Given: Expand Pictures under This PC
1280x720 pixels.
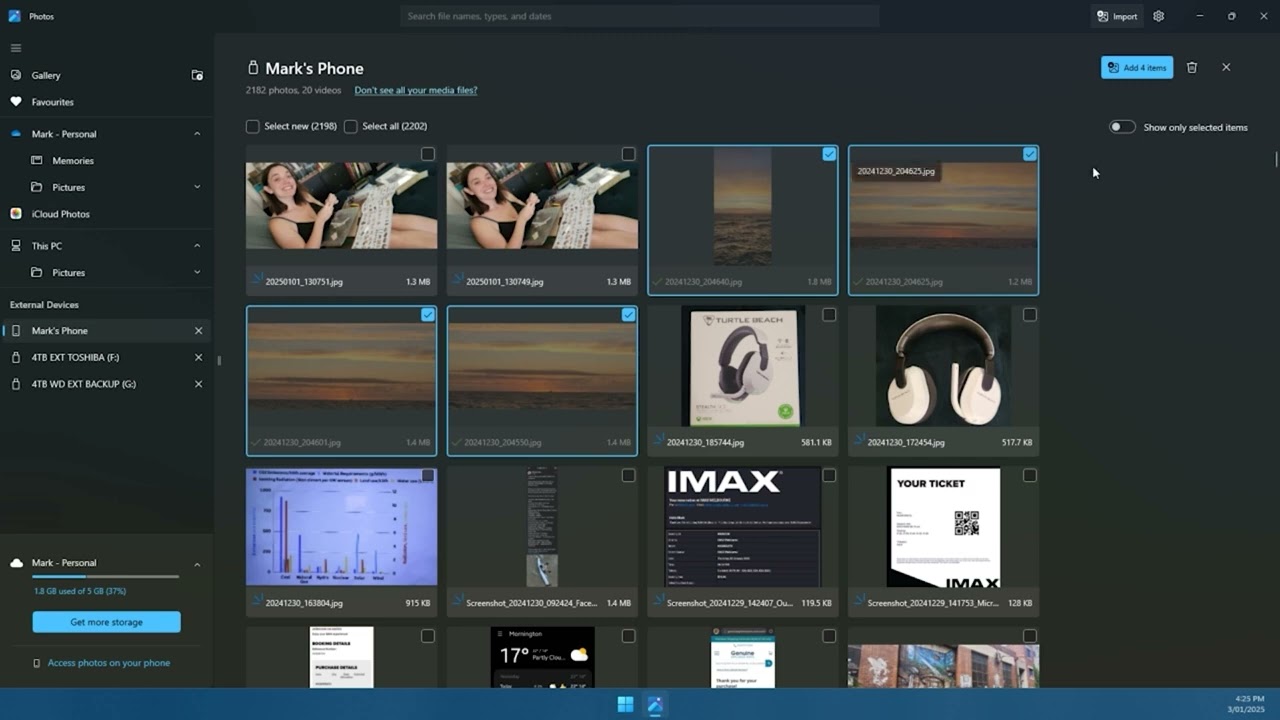Looking at the screenshot, I should (197, 272).
